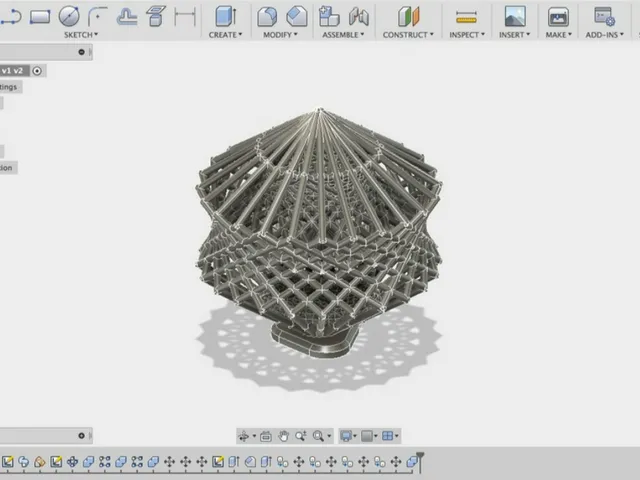This screenshot has width=640, height=480.
Task: Select the Rectangle sketch tool
Action: pyautogui.click(x=40, y=17)
